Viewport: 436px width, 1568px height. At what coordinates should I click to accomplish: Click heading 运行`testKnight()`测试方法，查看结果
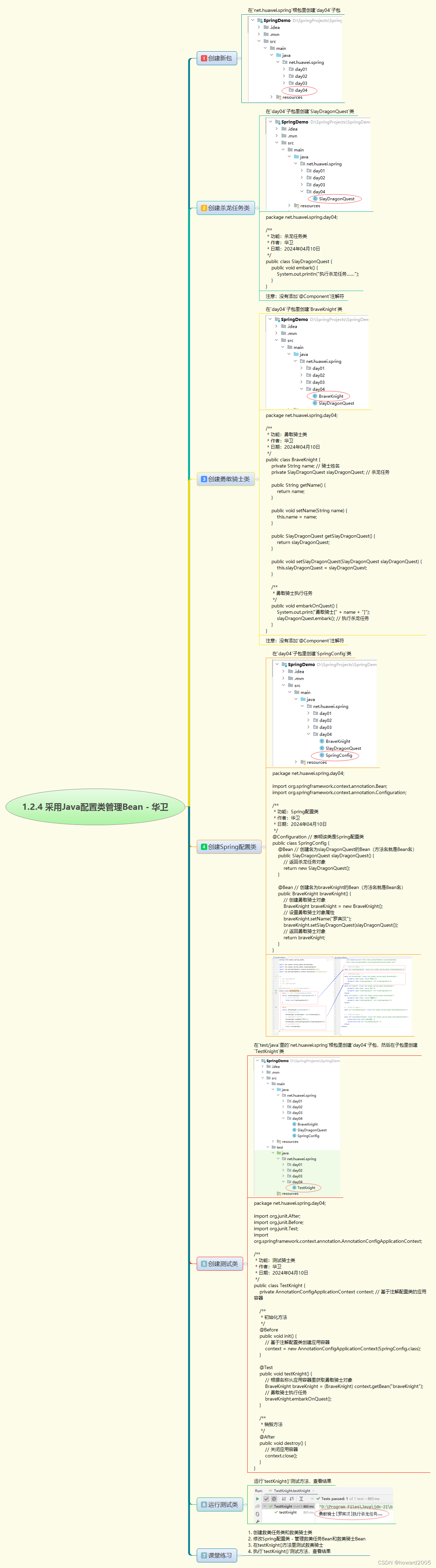click(293, 1481)
